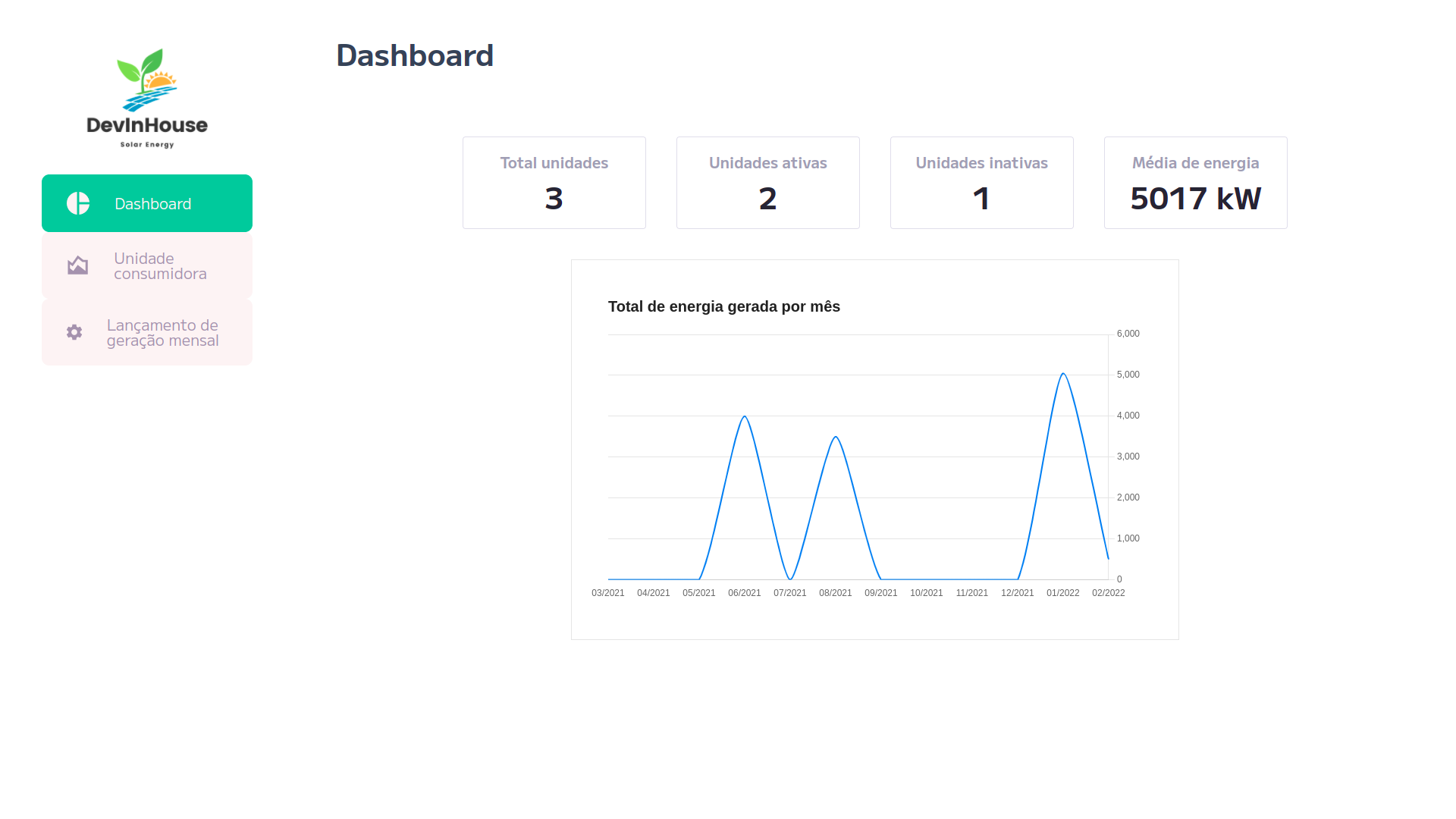This screenshot has width=1456, height=819.
Task: Click the Dashboard page heading
Action: click(415, 55)
